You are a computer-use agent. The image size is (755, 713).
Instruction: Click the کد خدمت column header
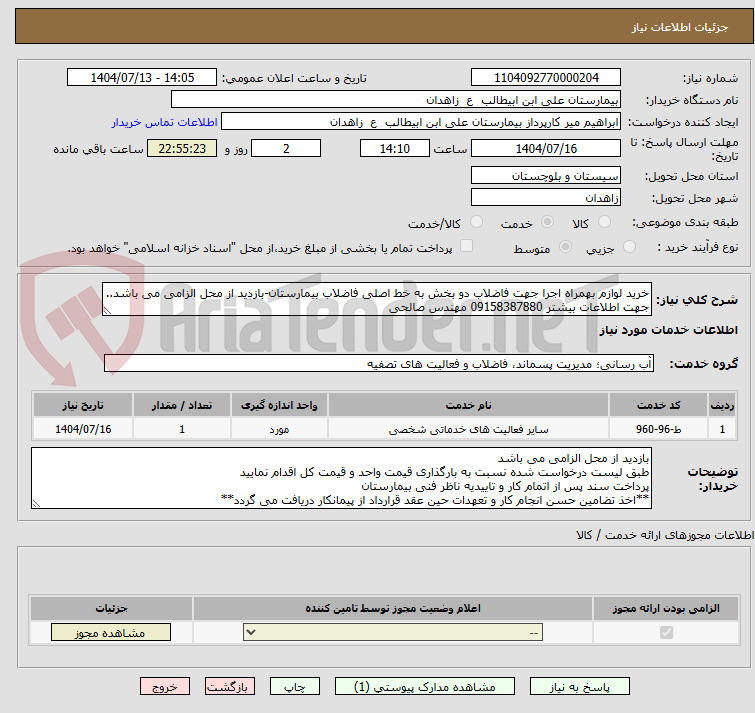pos(658,405)
